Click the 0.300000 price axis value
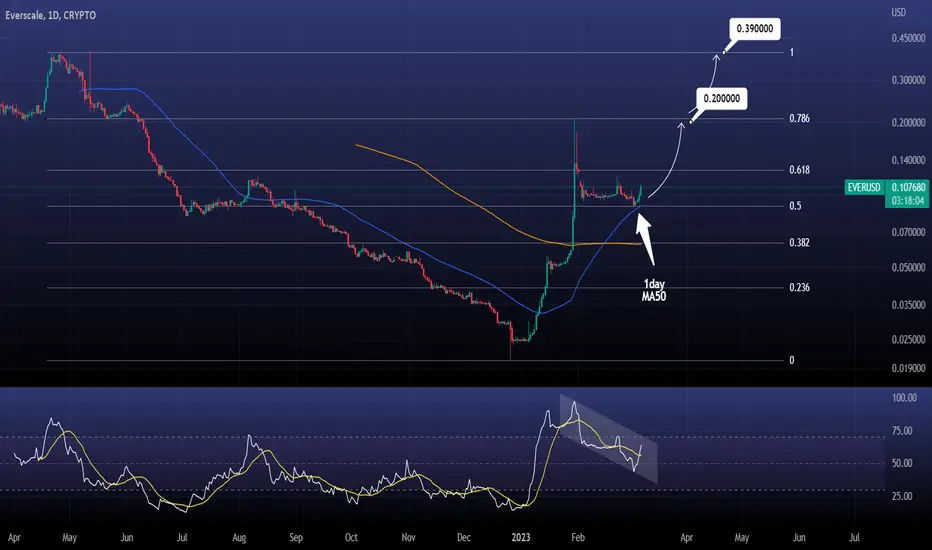 pyautogui.click(x=908, y=80)
